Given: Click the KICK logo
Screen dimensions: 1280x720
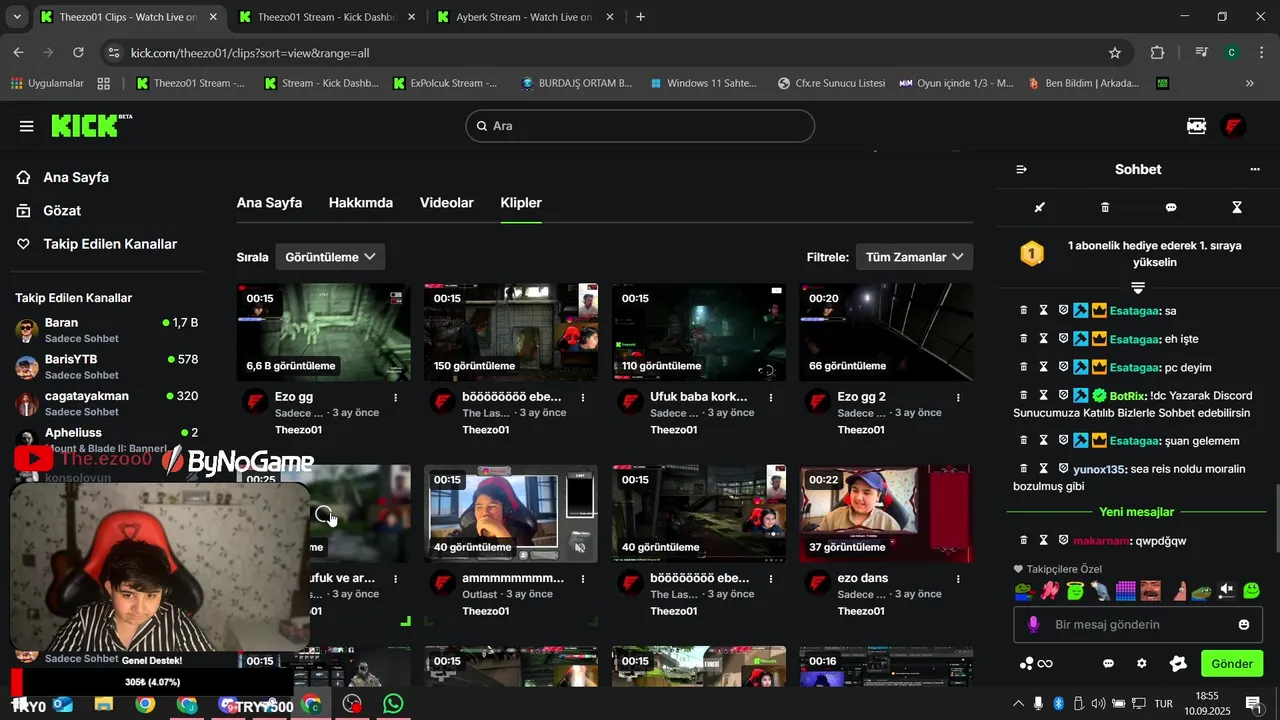Looking at the screenshot, I should click(x=91, y=125).
